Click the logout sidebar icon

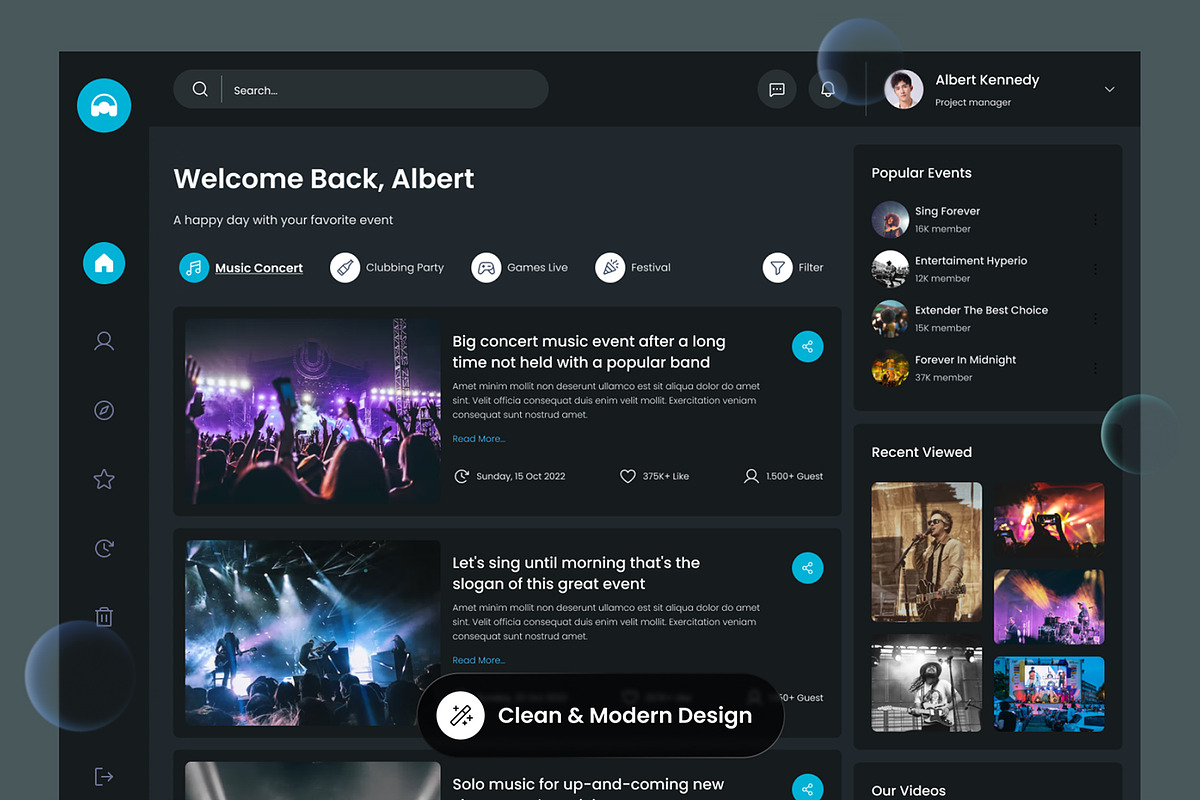pos(104,776)
